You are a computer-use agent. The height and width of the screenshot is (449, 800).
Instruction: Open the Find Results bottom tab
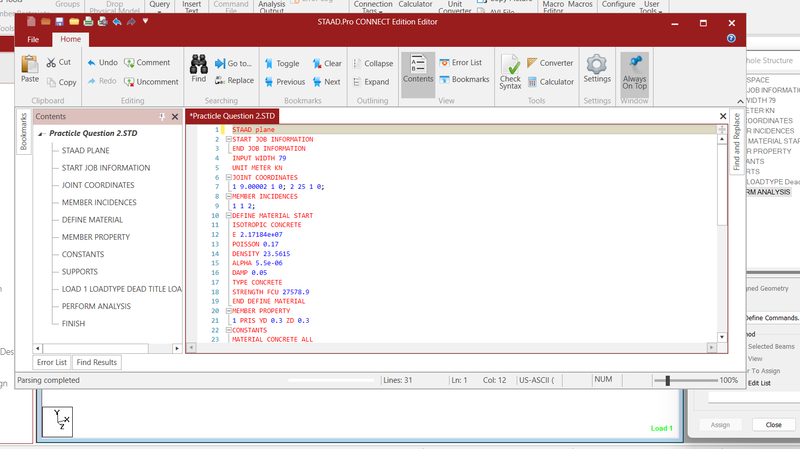point(96,362)
